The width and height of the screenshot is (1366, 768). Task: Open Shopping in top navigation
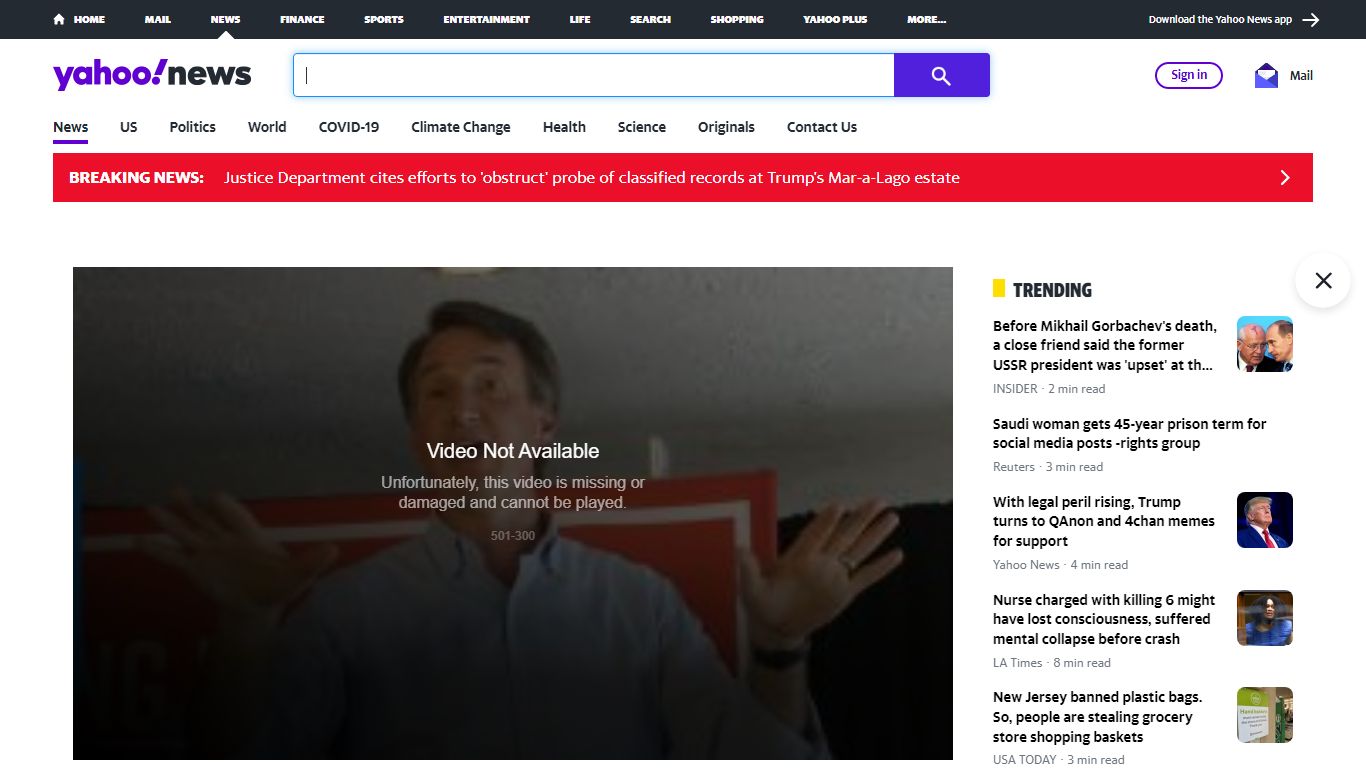[x=737, y=19]
